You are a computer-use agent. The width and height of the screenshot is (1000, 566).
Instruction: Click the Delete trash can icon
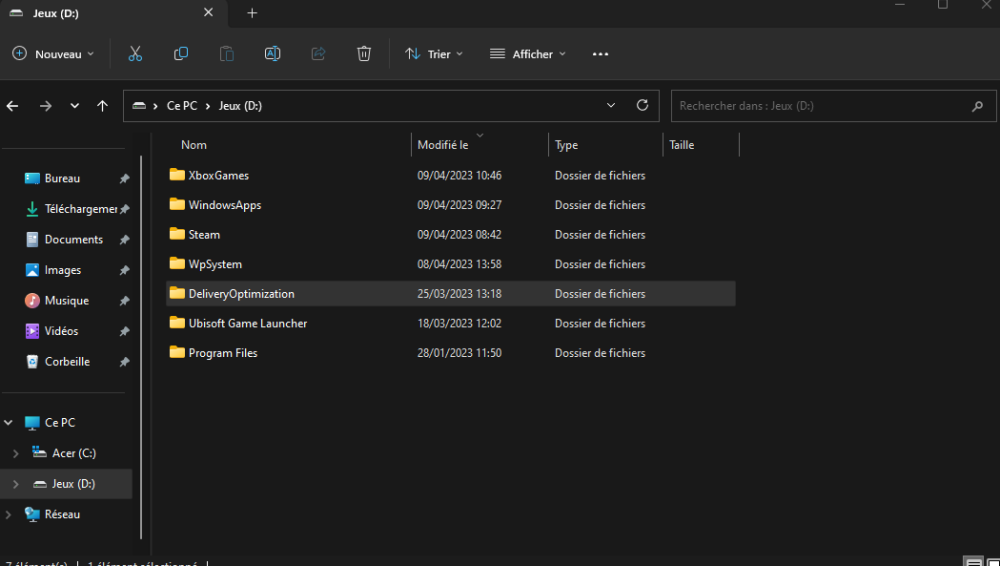pyautogui.click(x=364, y=54)
